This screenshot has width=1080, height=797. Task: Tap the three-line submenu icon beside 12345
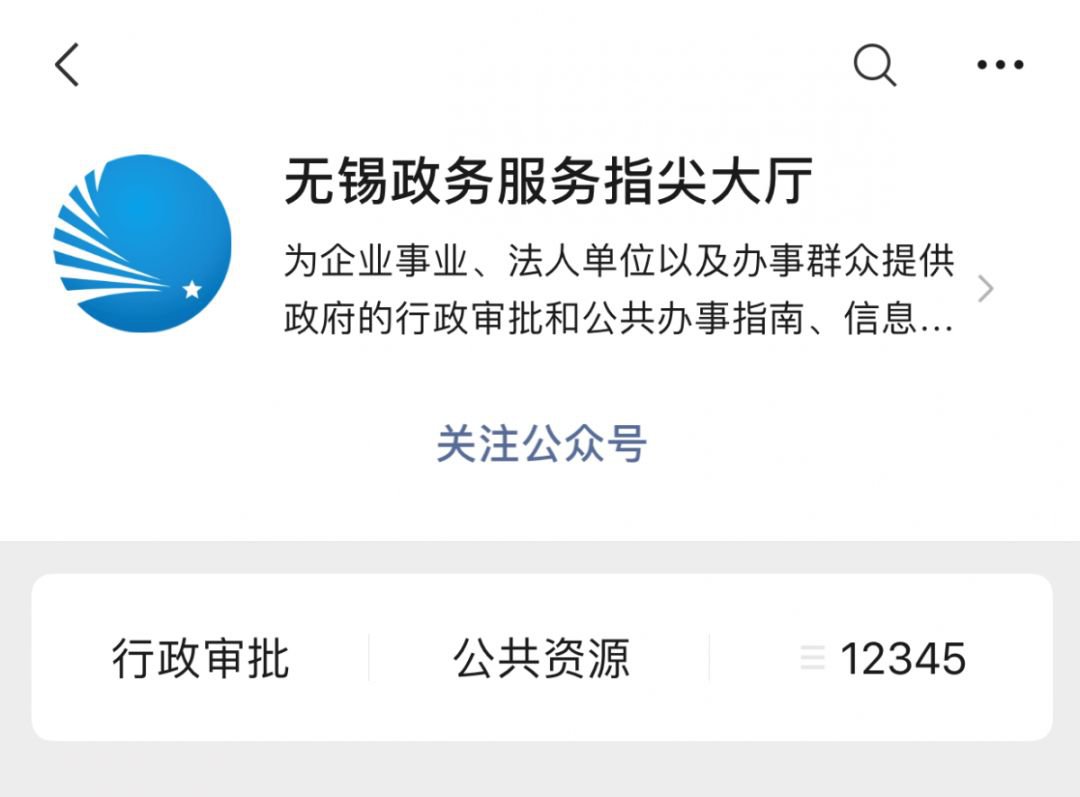[813, 658]
